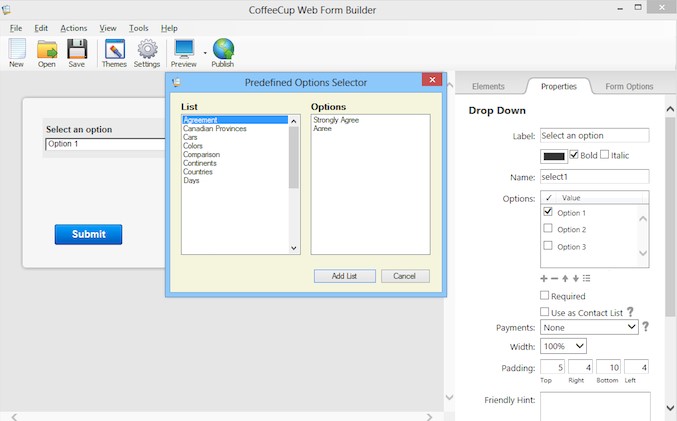Image resolution: width=677 pixels, height=421 pixels.
Task: Check the Option 3 default checkbox
Action: pos(548,245)
